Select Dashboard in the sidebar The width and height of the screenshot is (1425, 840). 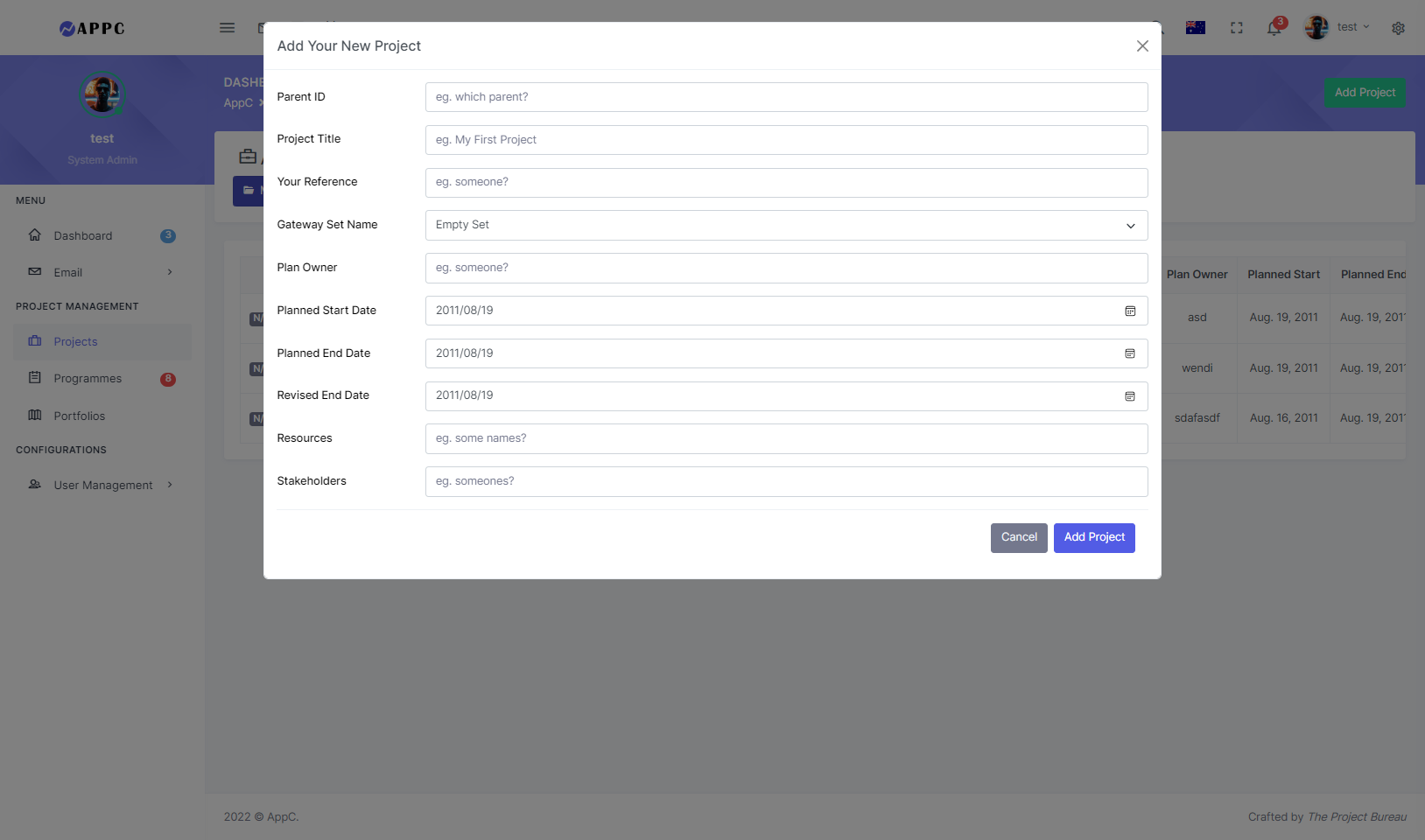[x=82, y=236]
